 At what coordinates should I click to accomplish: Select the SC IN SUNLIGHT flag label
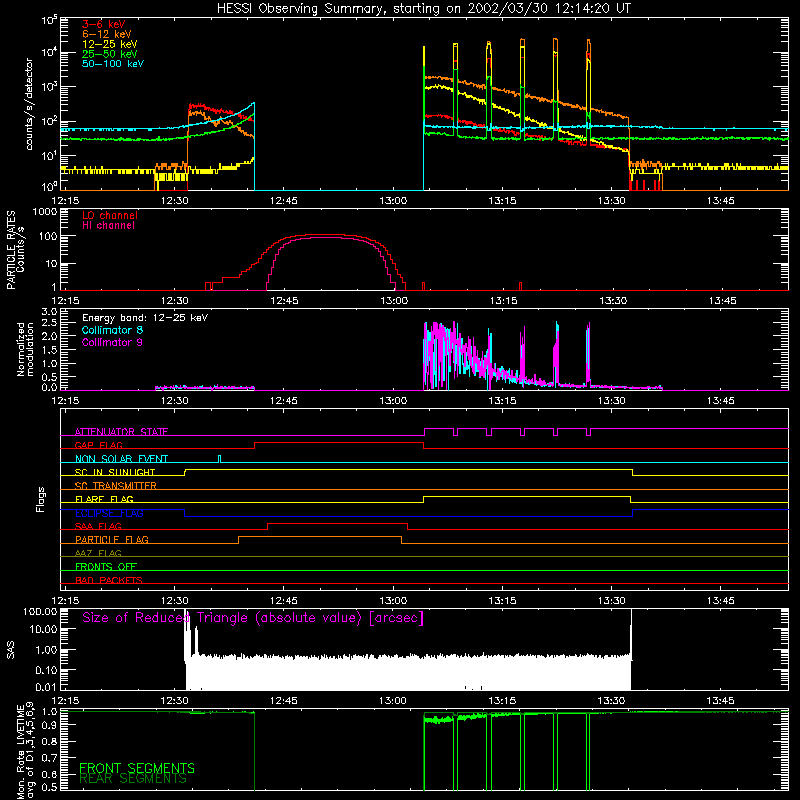point(115,472)
